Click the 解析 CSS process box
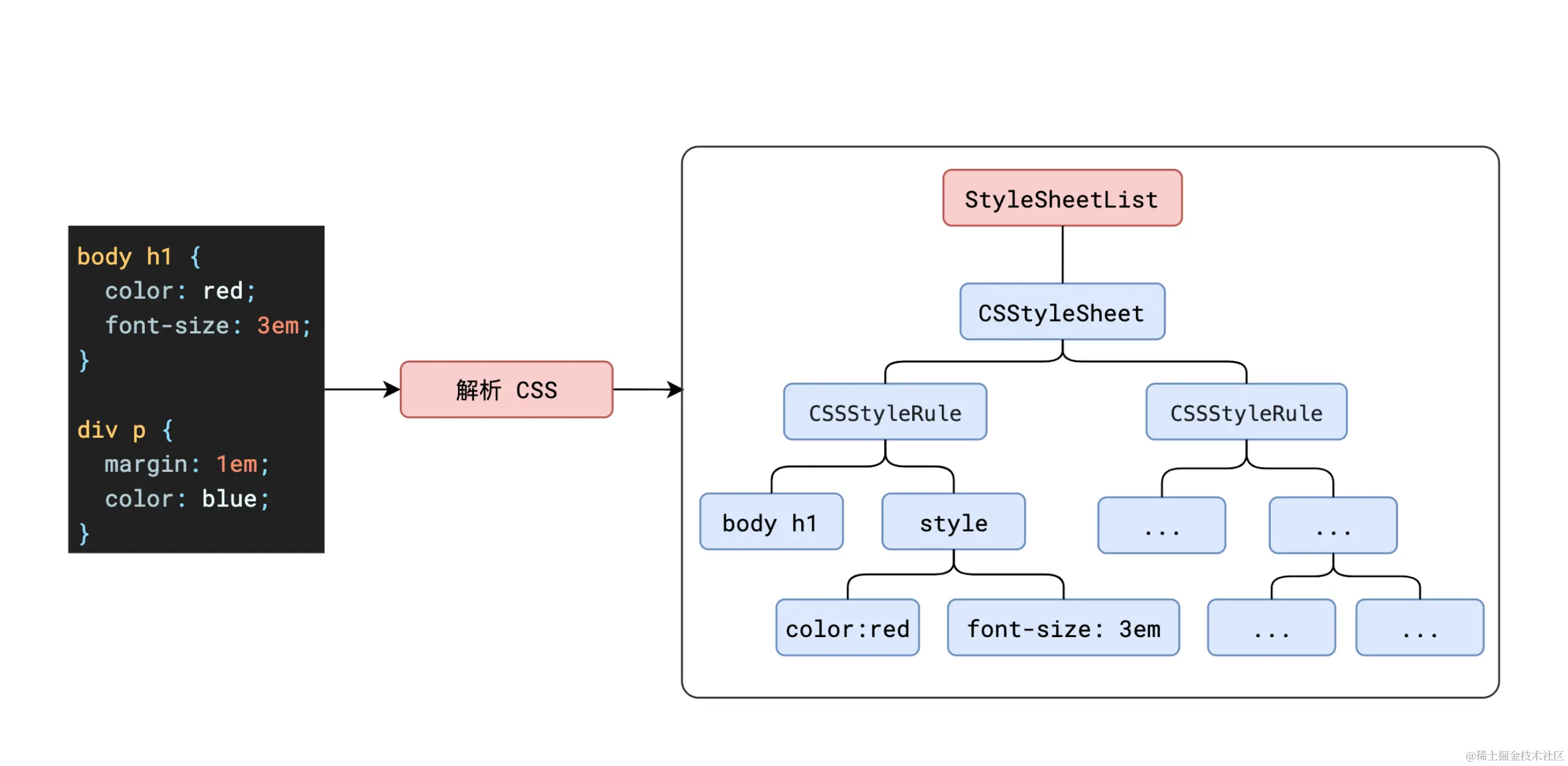The height and width of the screenshot is (766, 1568). [506, 389]
